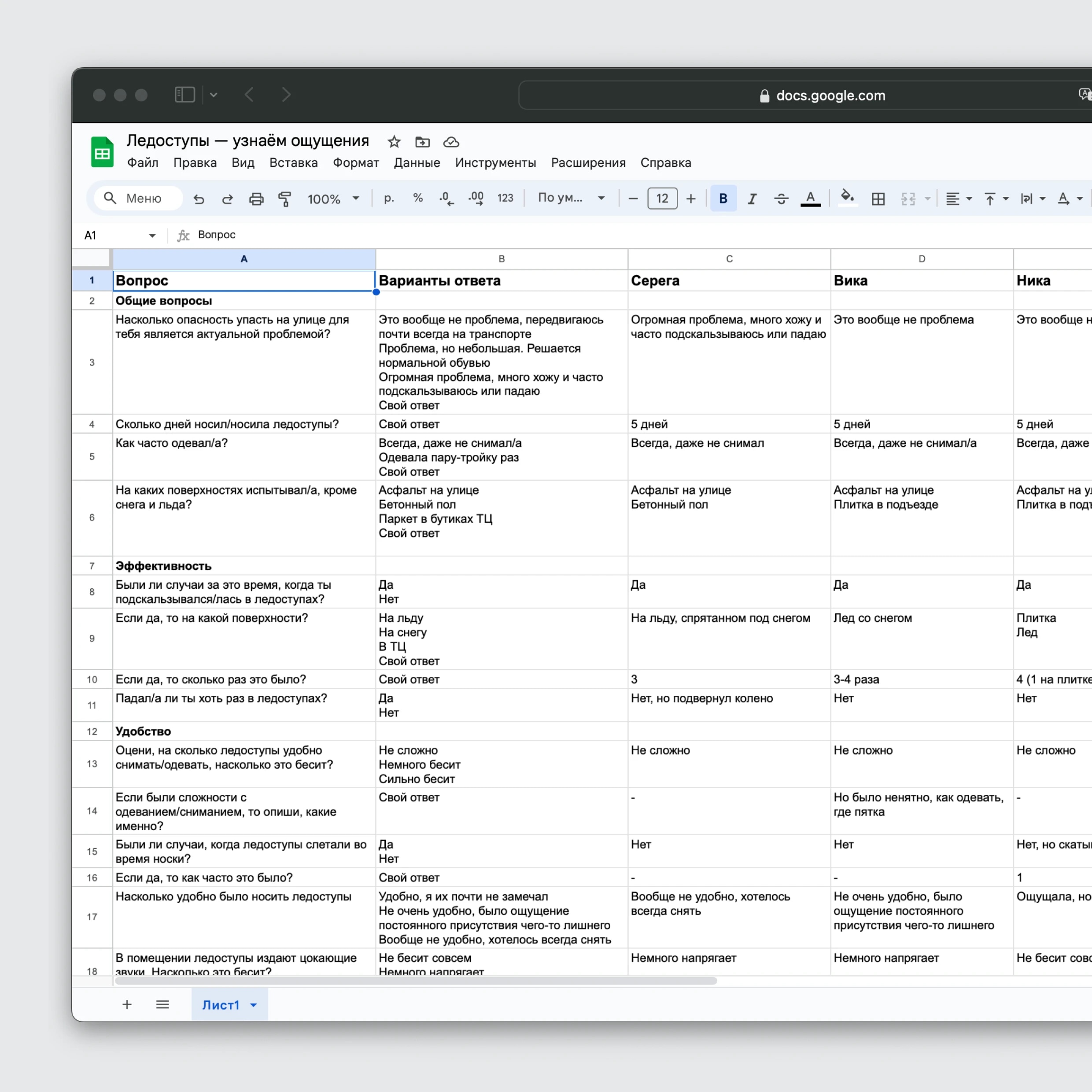Select the Эффективность section cell
The image size is (1092, 1092).
point(244,566)
